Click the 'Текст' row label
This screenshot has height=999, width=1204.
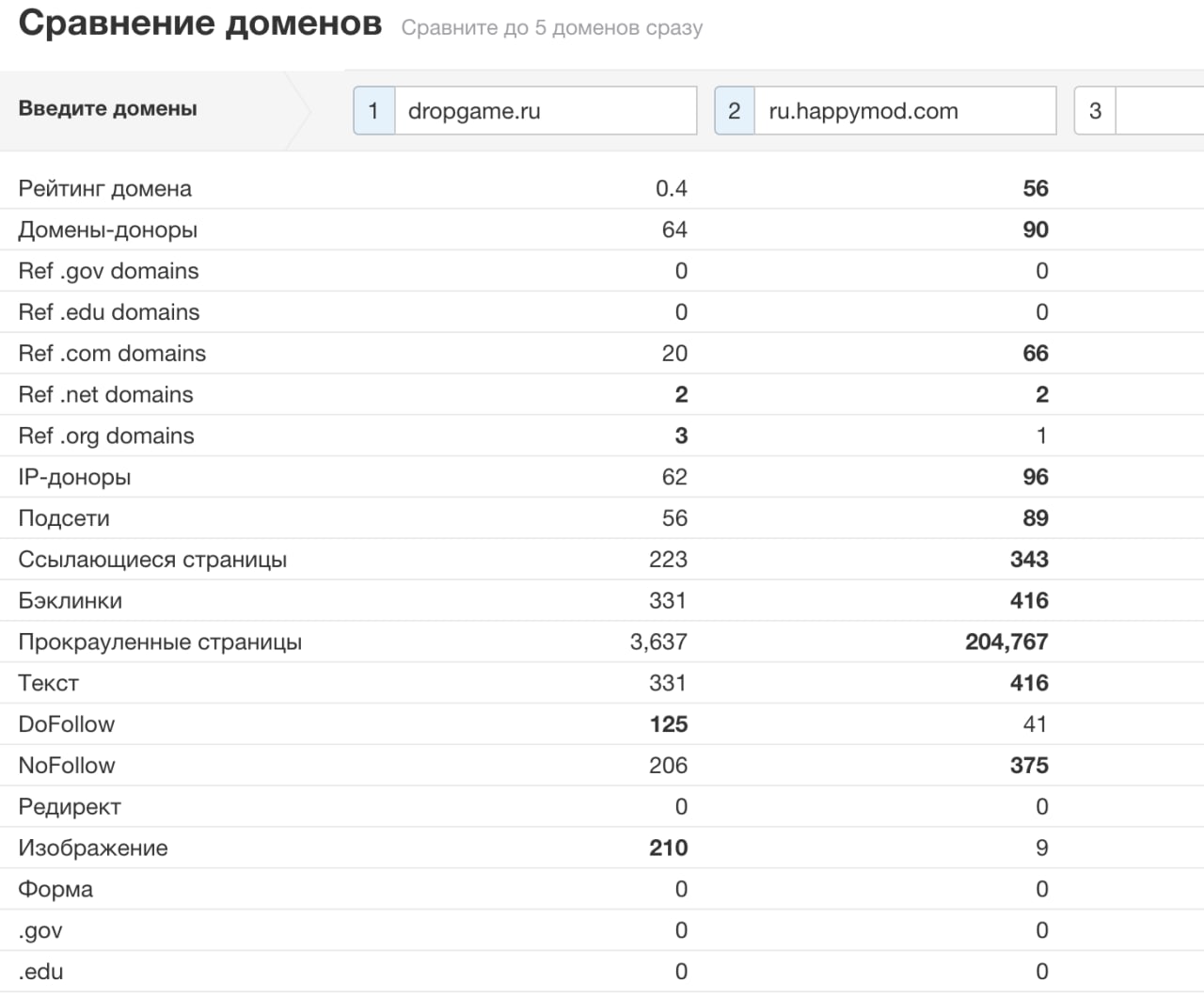49,683
